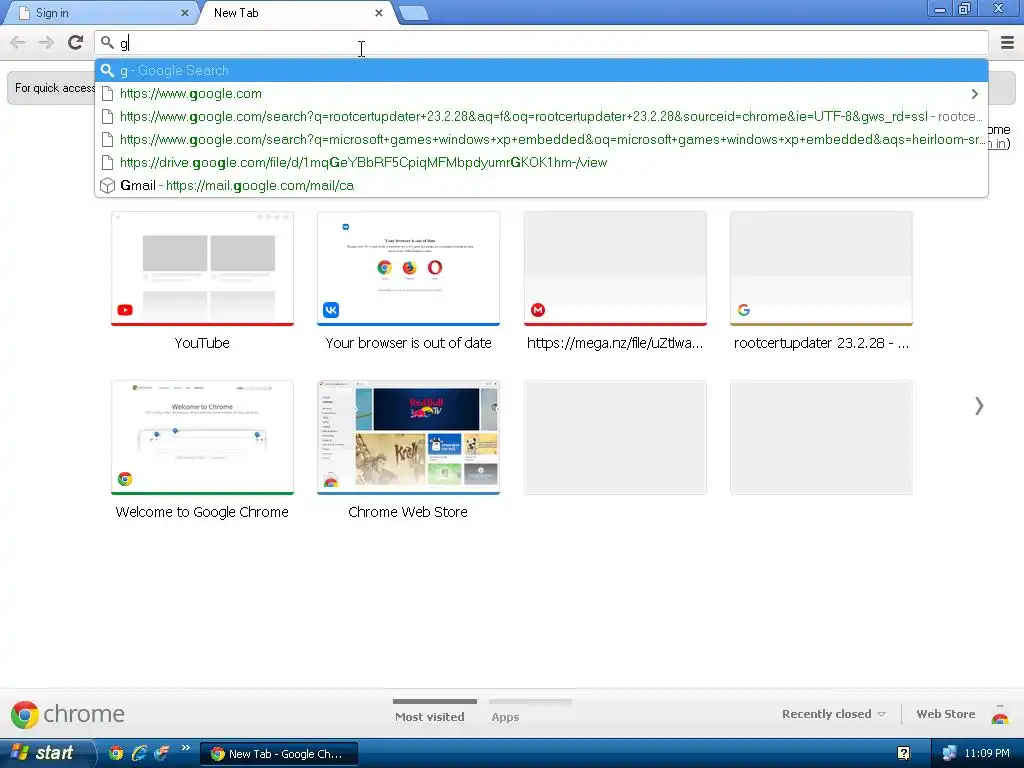Pick the rootcertupdater search URL suggestion

point(541,116)
